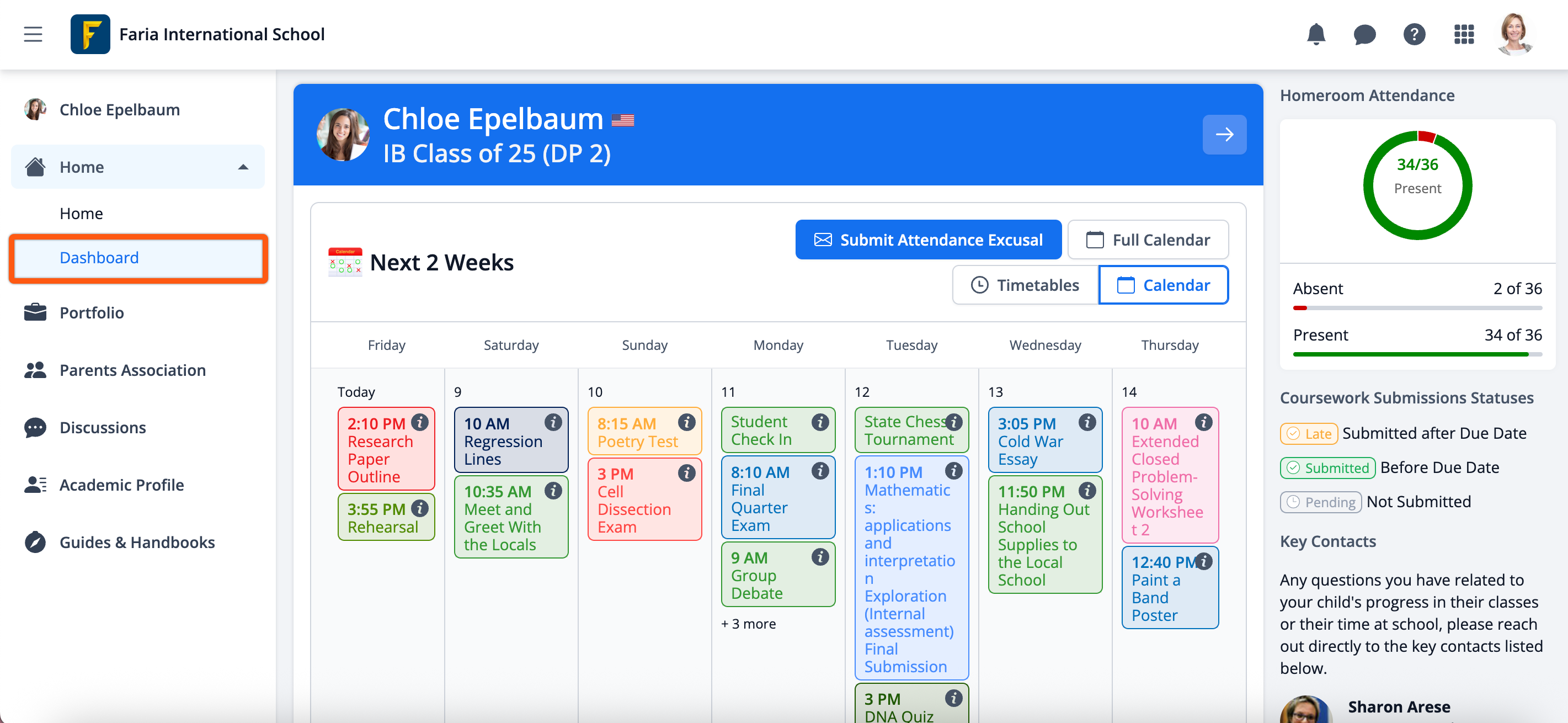Expand the '+ 3 more' Monday events

[748, 624]
